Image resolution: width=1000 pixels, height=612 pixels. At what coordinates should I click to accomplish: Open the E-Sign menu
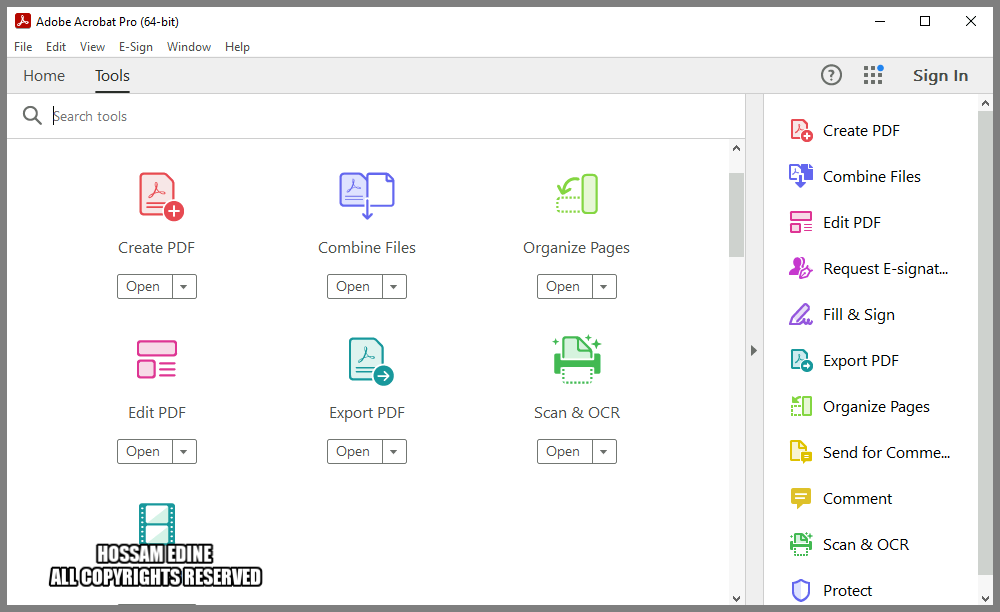[x=136, y=47]
